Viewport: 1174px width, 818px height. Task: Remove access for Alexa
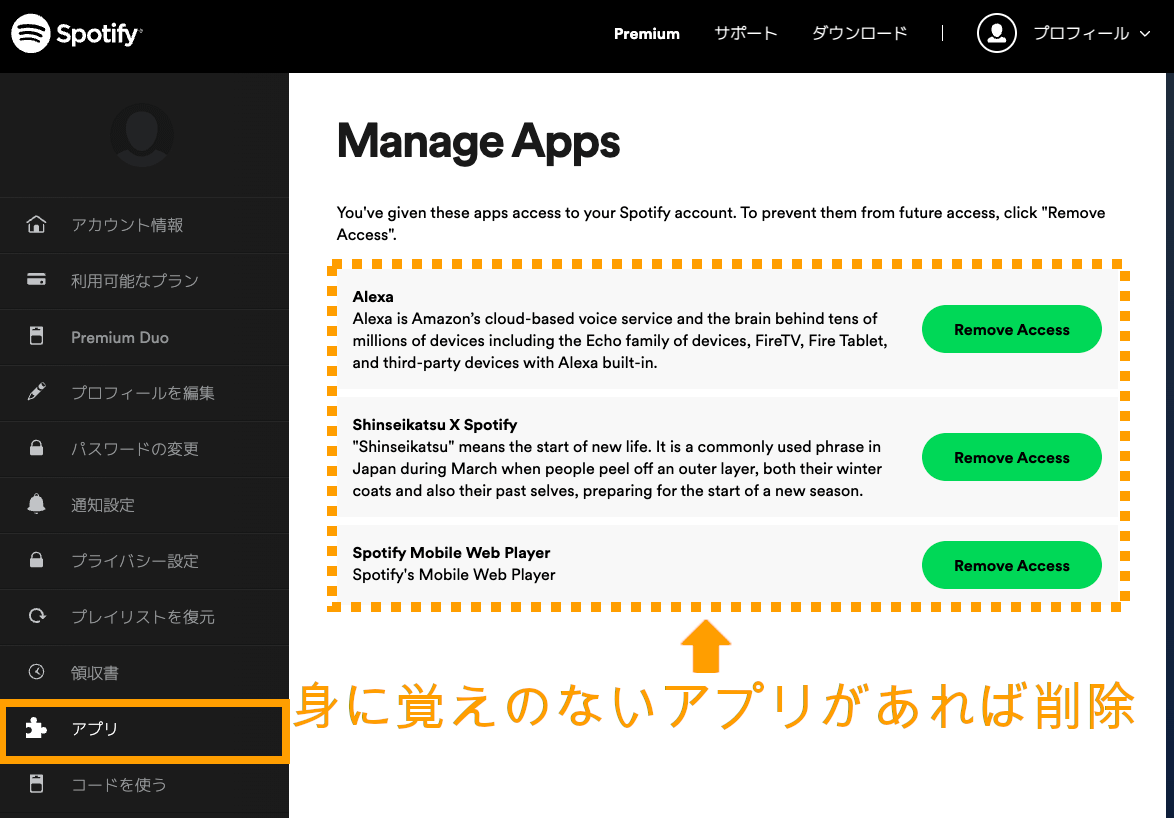(1011, 329)
